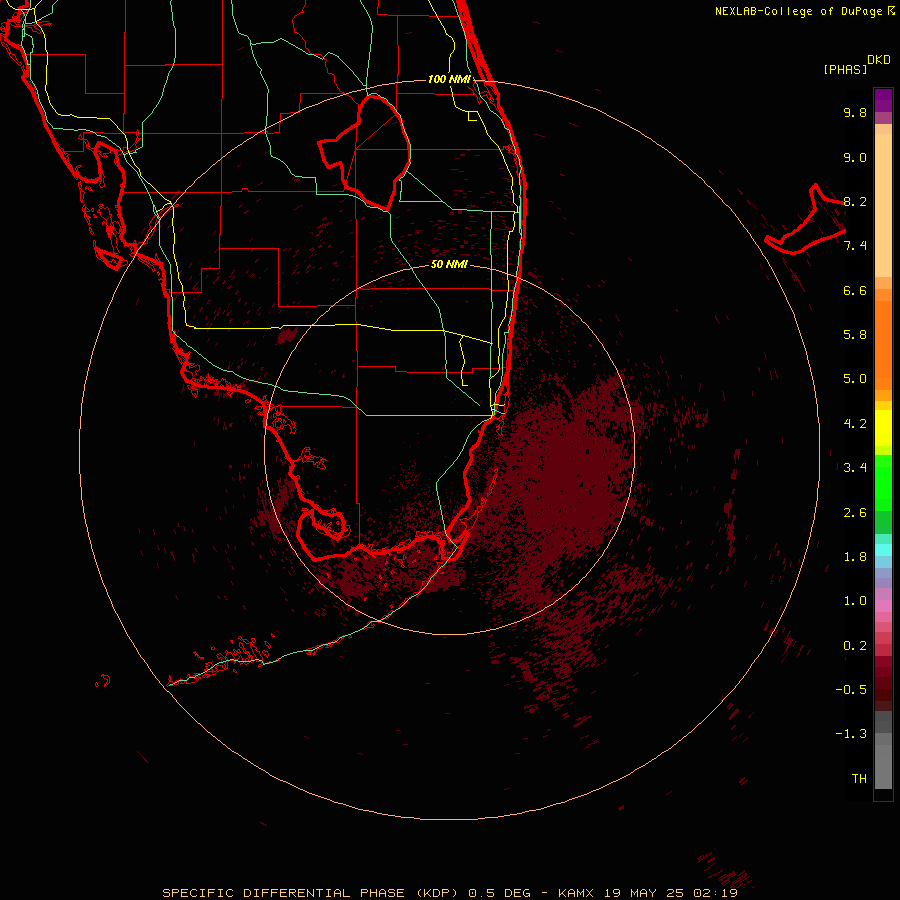Image resolution: width=900 pixels, height=900 pixels.
Task: Click the 4.2 value on color scale
Action: (x=855, y=424)
